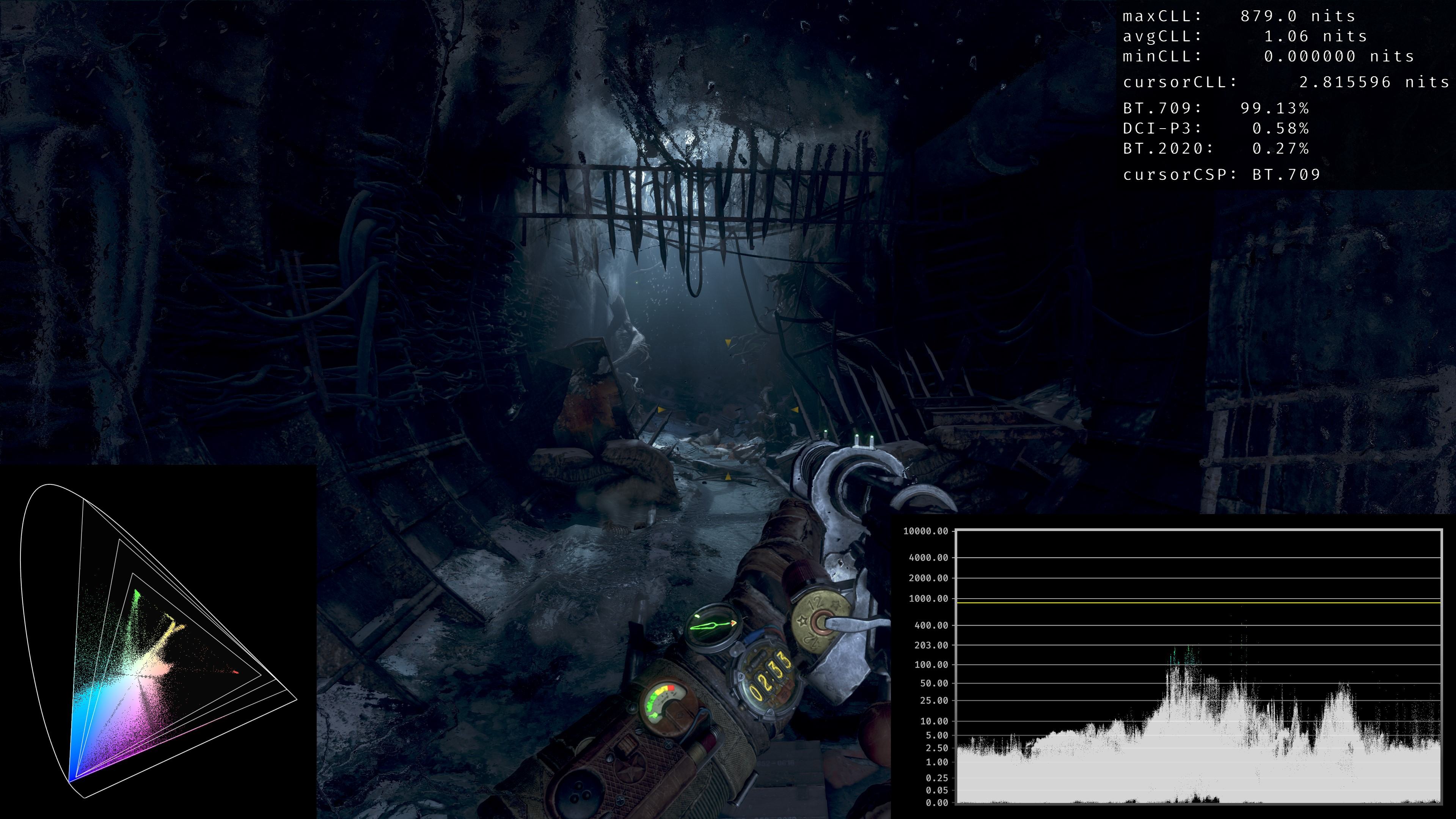Click the yellow maxCLL line on waveform
The height and width of the screenshot is (819, 1456).
1198,602
